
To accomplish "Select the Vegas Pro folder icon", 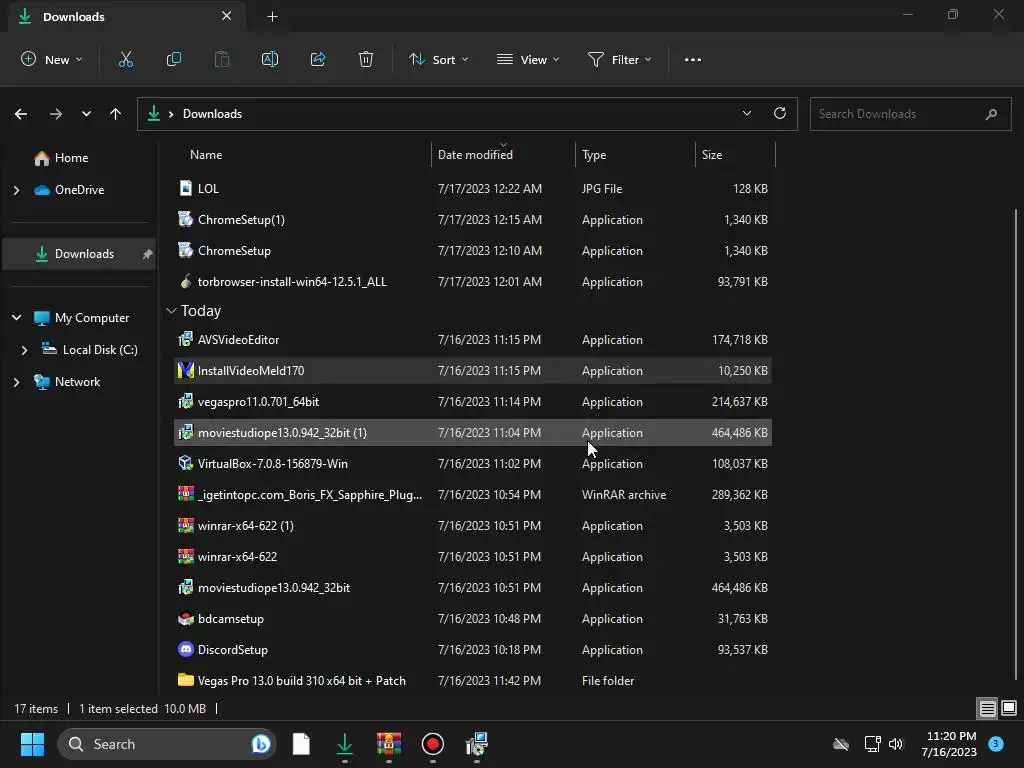I will (x=185, y=680).
